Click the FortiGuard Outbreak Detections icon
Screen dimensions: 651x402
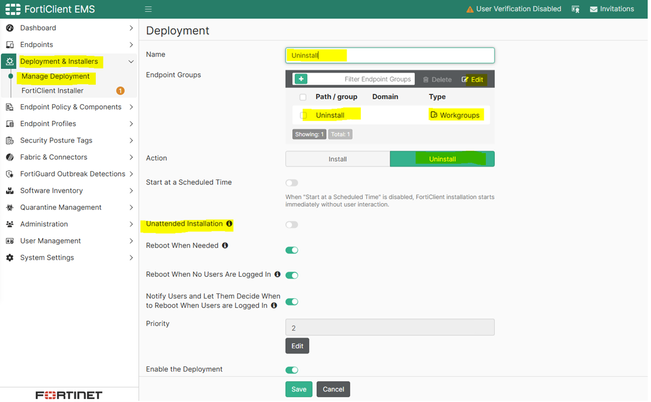pyautogui.click(x=10, y=174)
